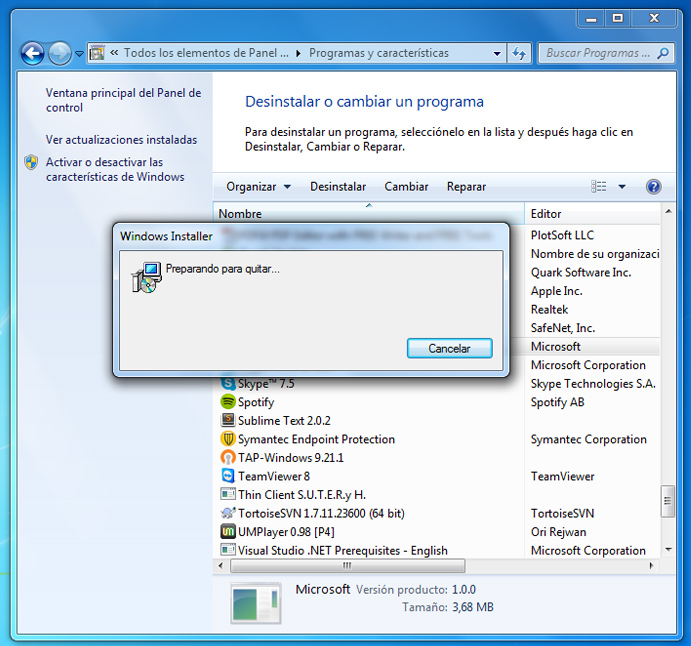Viewport: 691px width, 646px height.
Task: Open the Organizar dropdown menu
Action: pyautogui.click(x=258, y=187)
